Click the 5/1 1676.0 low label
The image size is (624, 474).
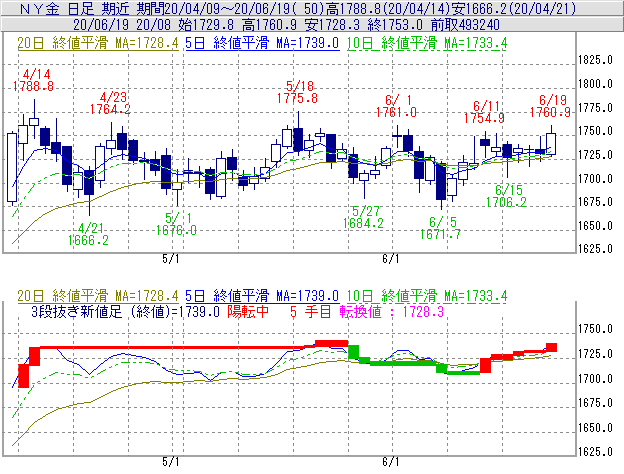pyautogui.click(x=176, y=224)
